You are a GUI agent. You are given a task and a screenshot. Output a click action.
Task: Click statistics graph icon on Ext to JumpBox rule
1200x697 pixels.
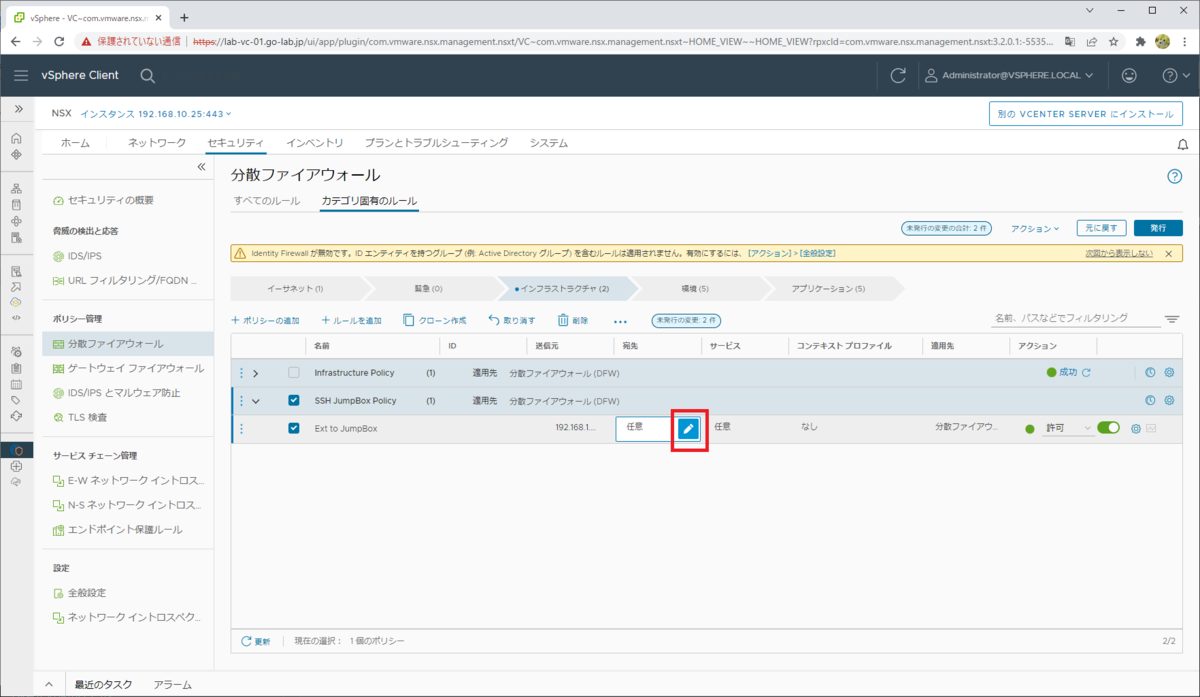tap(1151, 429)
